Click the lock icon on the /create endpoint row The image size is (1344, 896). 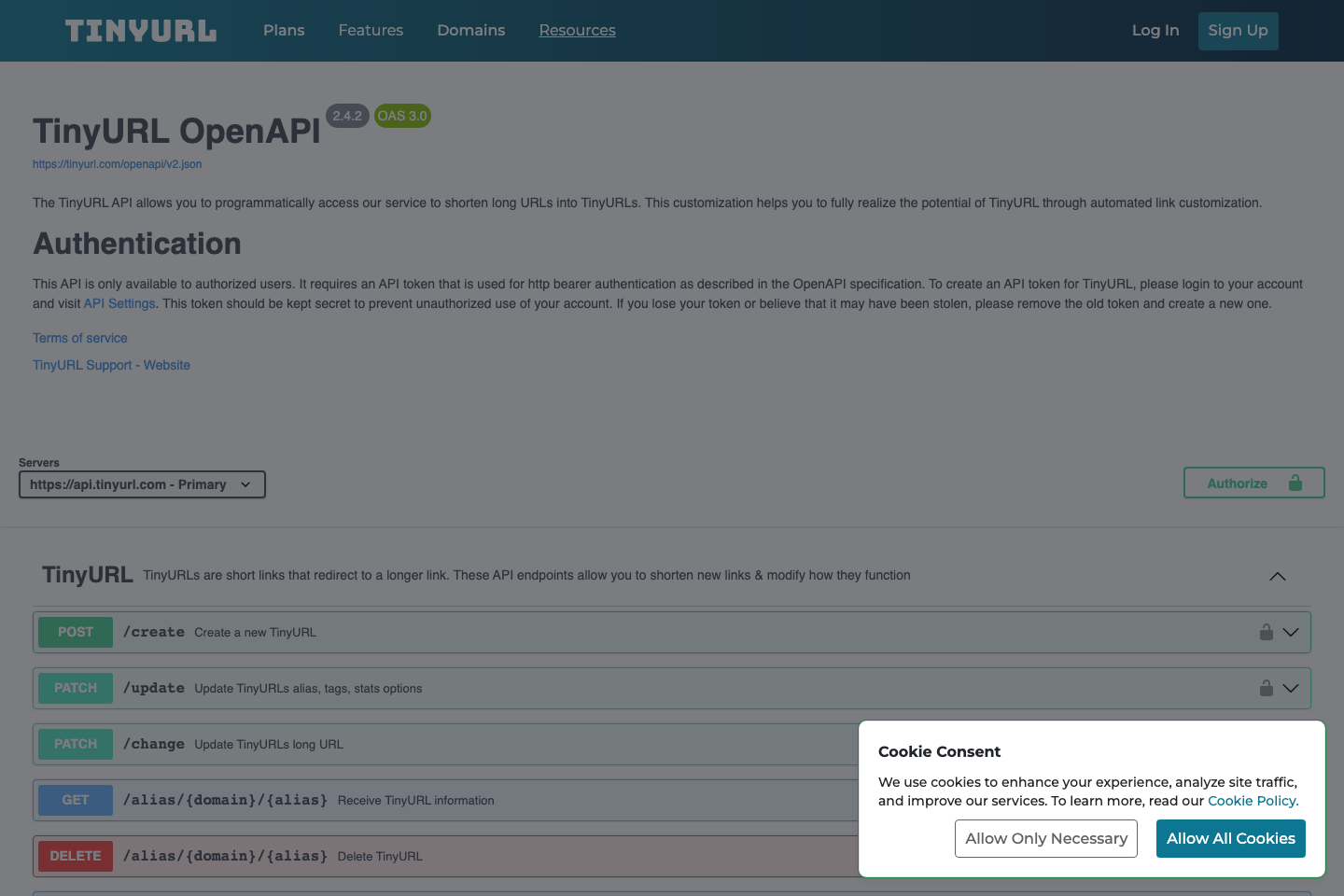(1266, 632)
